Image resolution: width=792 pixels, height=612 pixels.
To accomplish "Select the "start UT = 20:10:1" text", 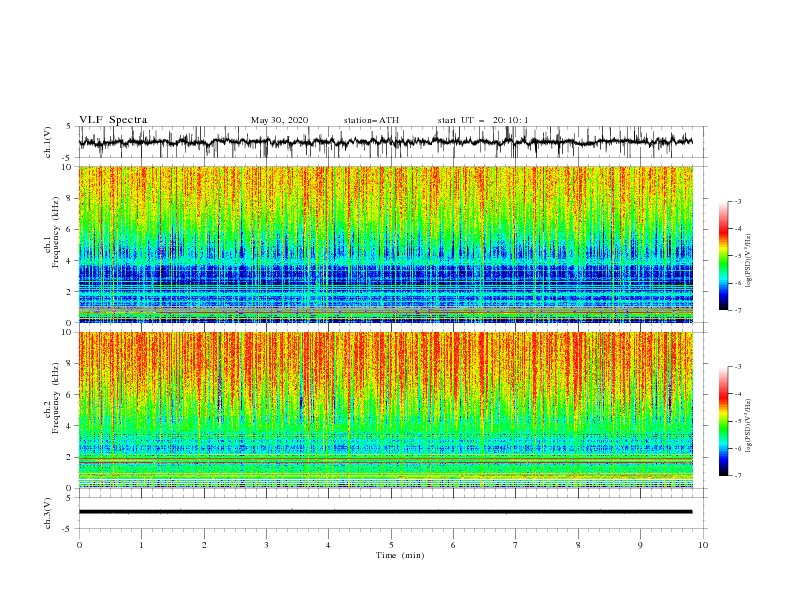I will pyautogui.click(x=483, y=120).
